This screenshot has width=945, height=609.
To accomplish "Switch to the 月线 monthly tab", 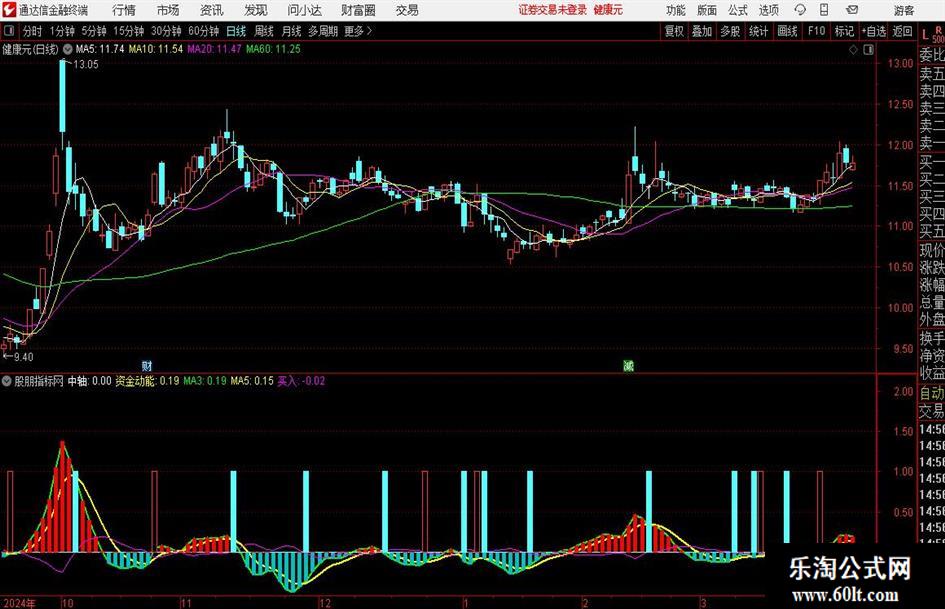I will click(x=291, y=31).
